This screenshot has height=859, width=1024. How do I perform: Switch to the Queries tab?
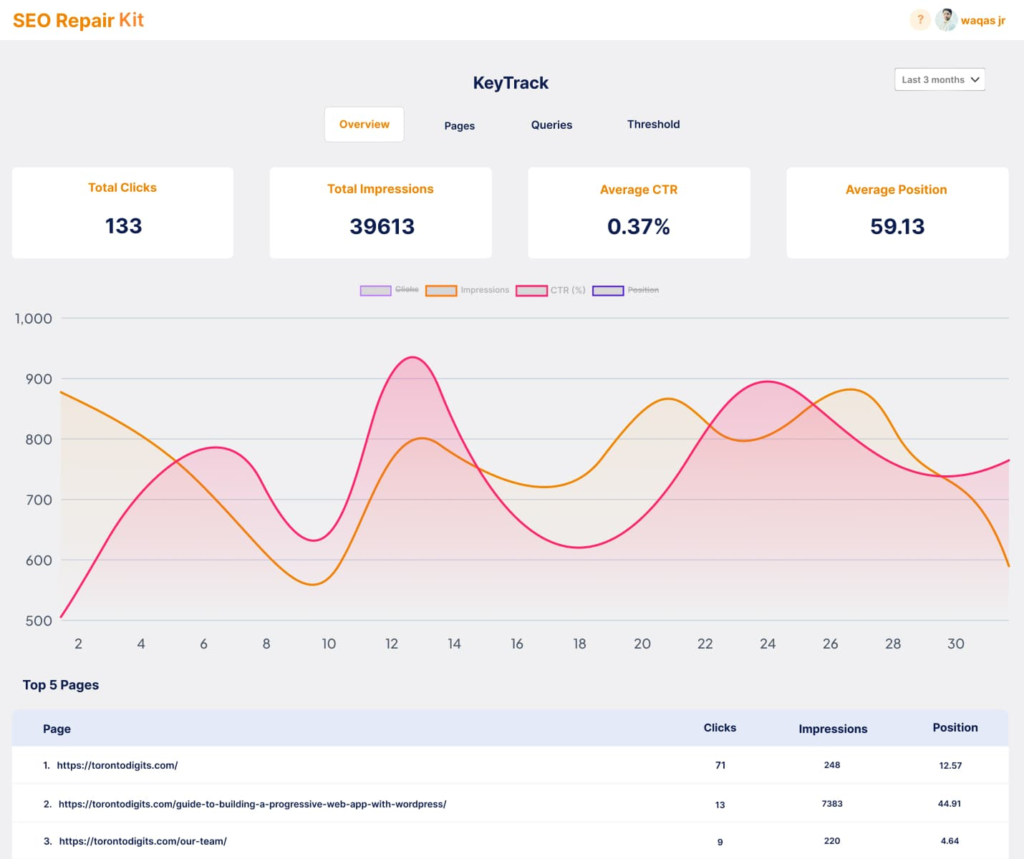point(551,125)
